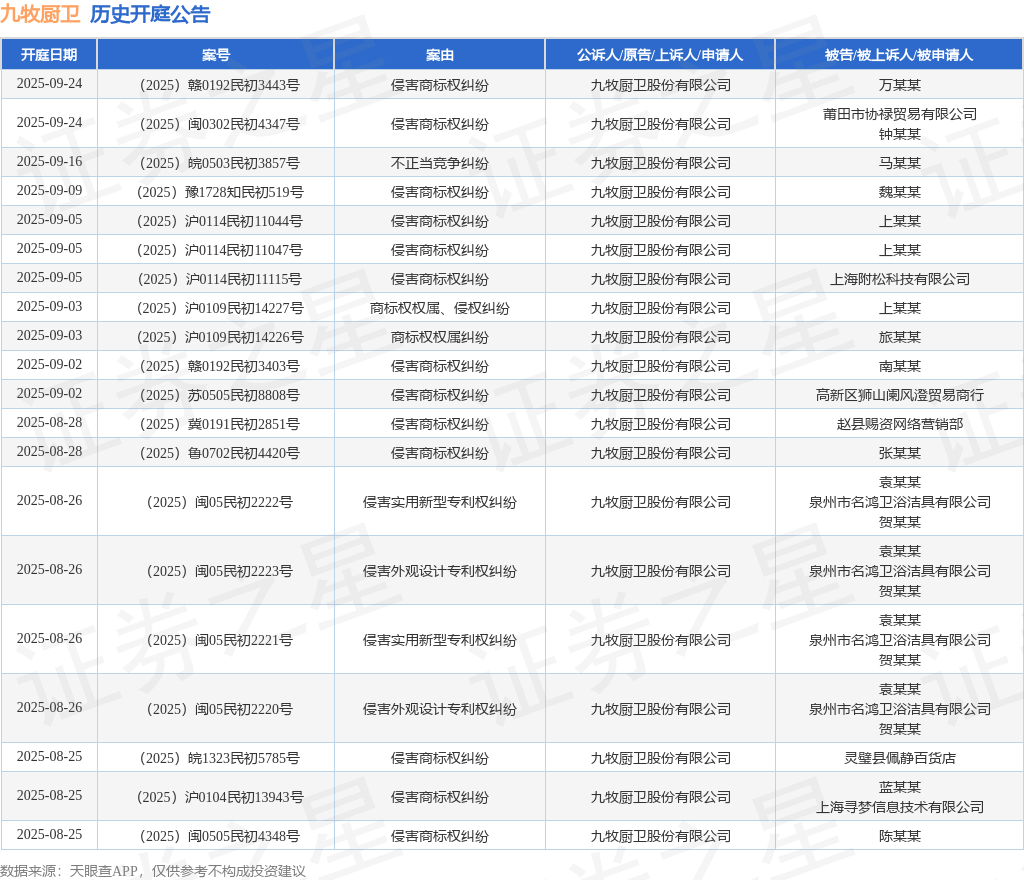Select case number （2025）闽05民初2223号

click(x=216, y=571)
